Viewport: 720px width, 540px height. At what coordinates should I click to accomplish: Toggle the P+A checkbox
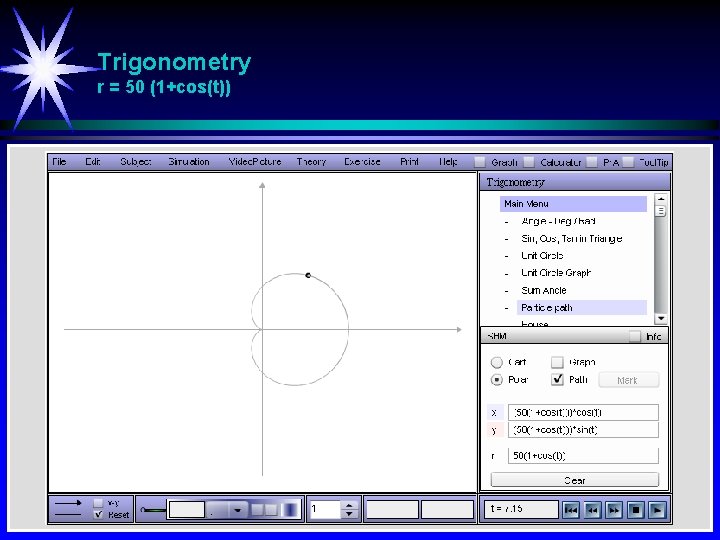pyautogui.click(x=592, y=162)
